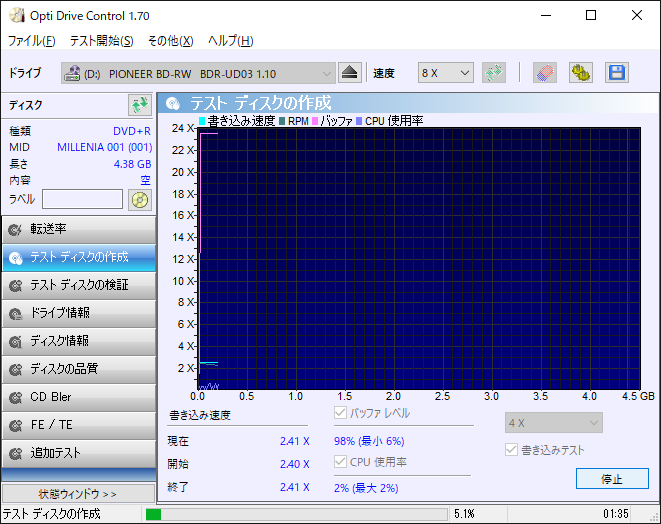
Task: Toggle the CPU 使用率 checkbox
Action: pyautogui.click(x=340, y=461)
